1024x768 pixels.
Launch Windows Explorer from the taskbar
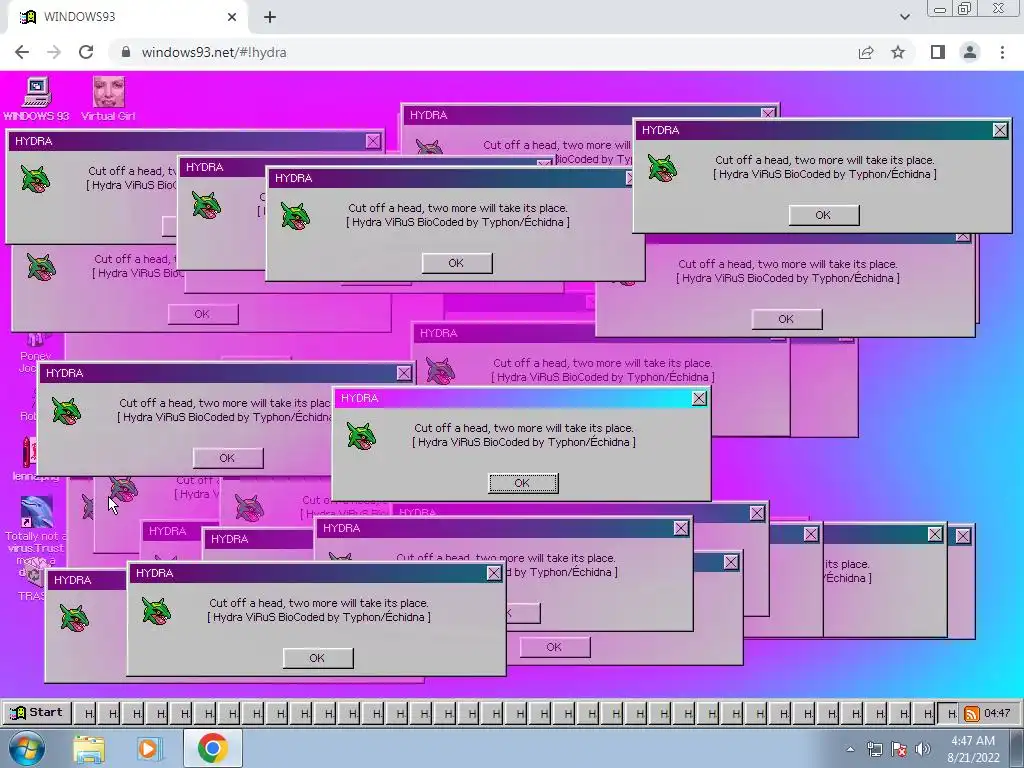point(89,749)
